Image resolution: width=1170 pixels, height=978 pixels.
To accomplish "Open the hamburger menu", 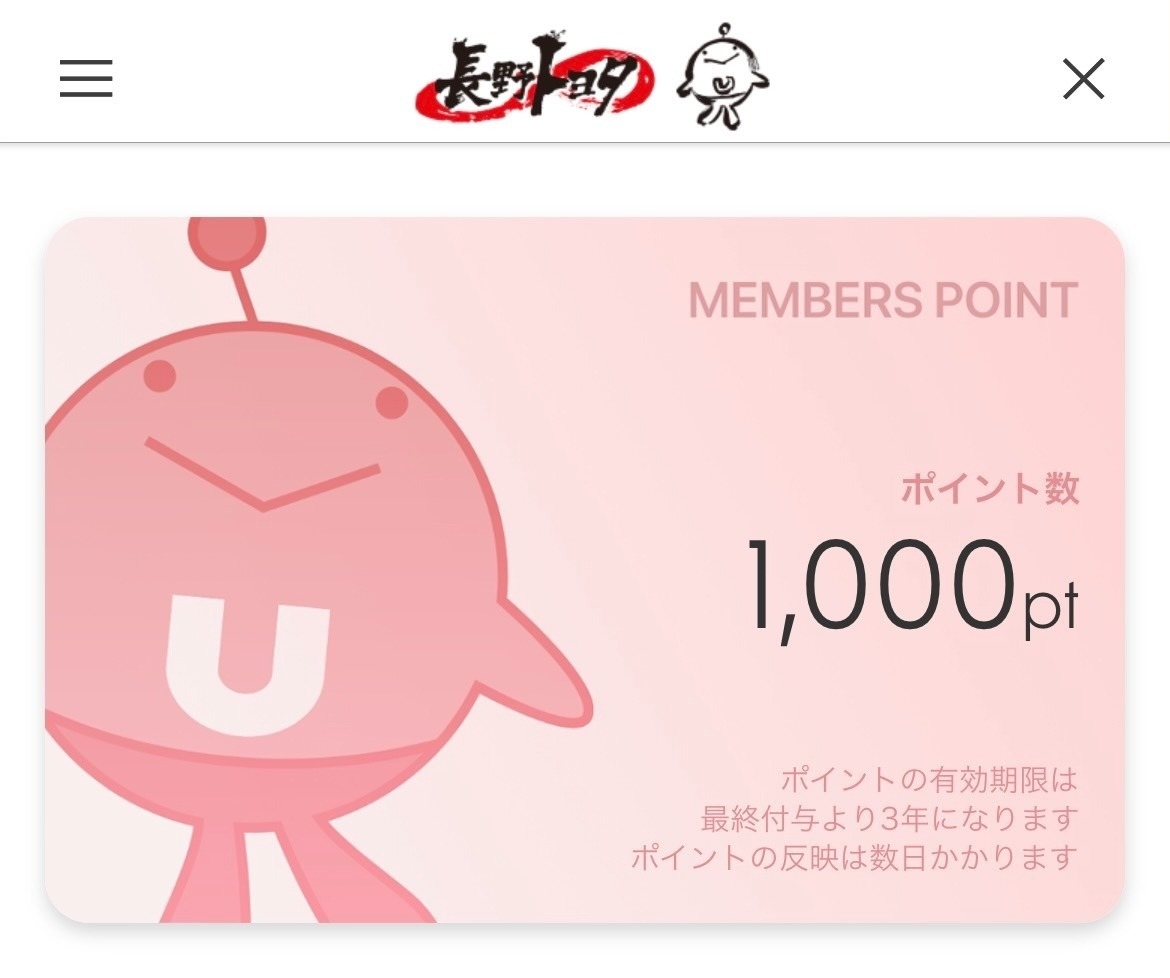I will 86,78.
